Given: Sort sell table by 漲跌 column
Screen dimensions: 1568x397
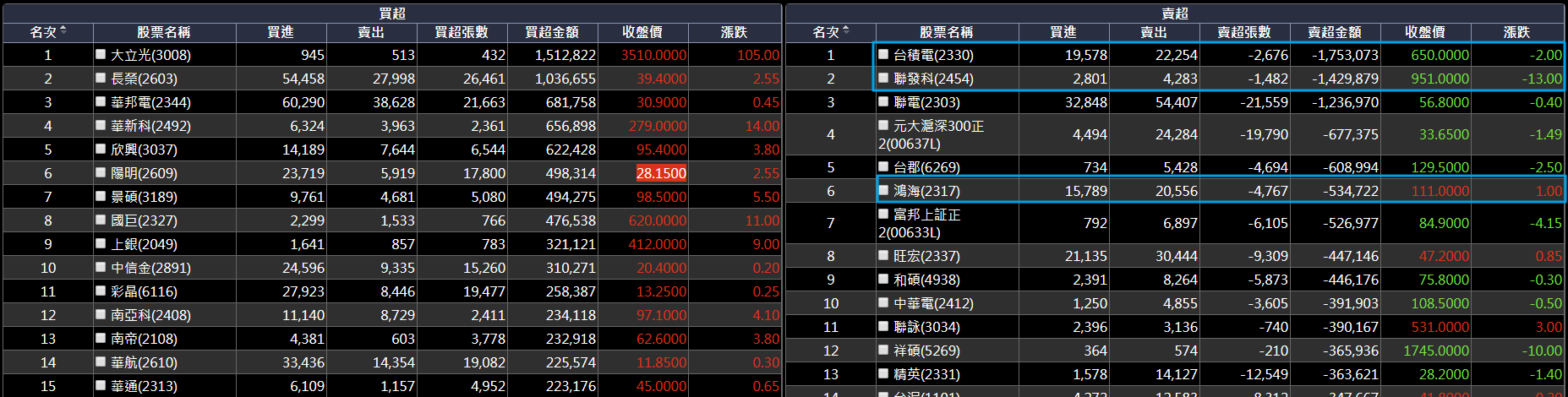Looking at the screenshot, I should [1516, 32].
